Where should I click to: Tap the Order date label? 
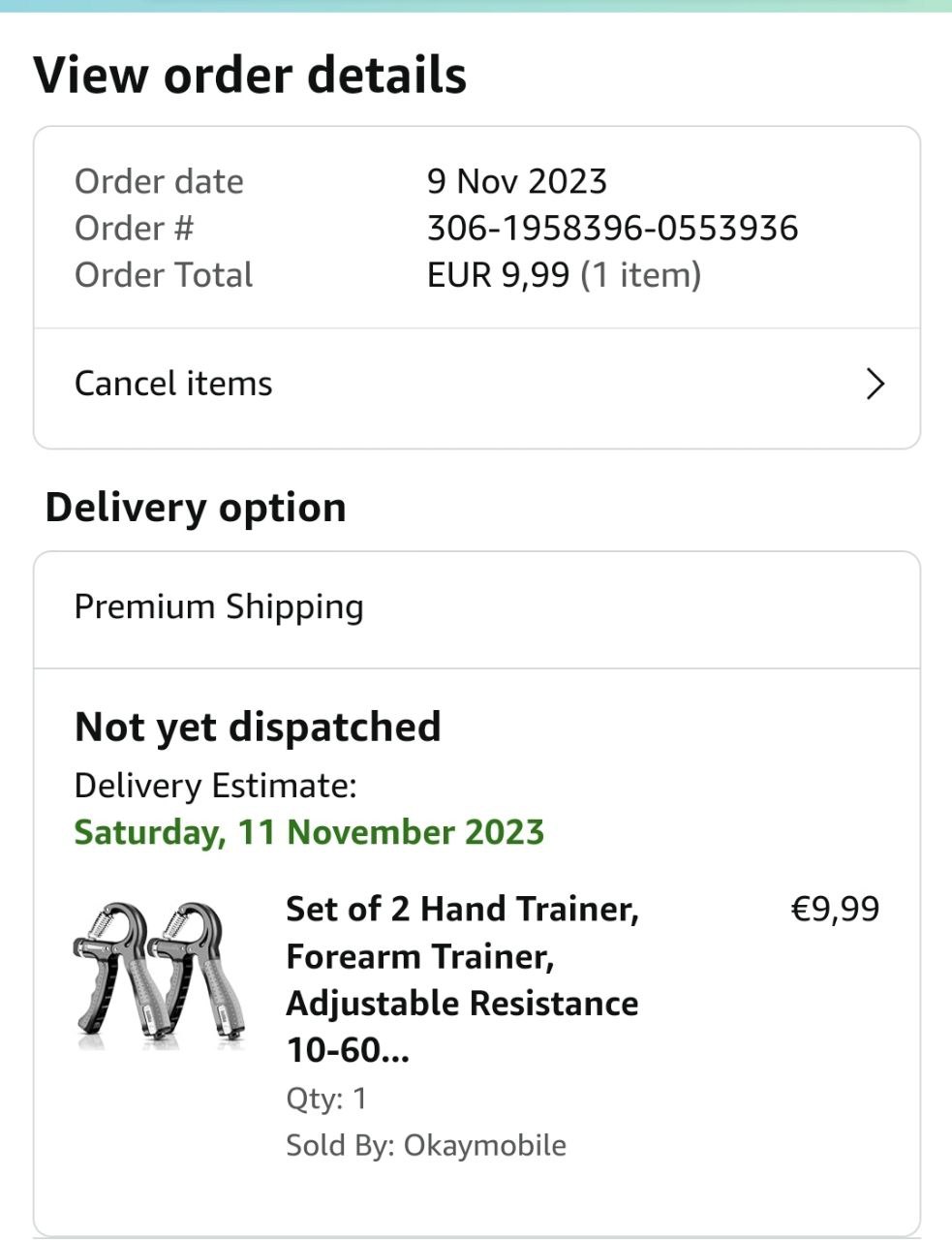[159, 181]
